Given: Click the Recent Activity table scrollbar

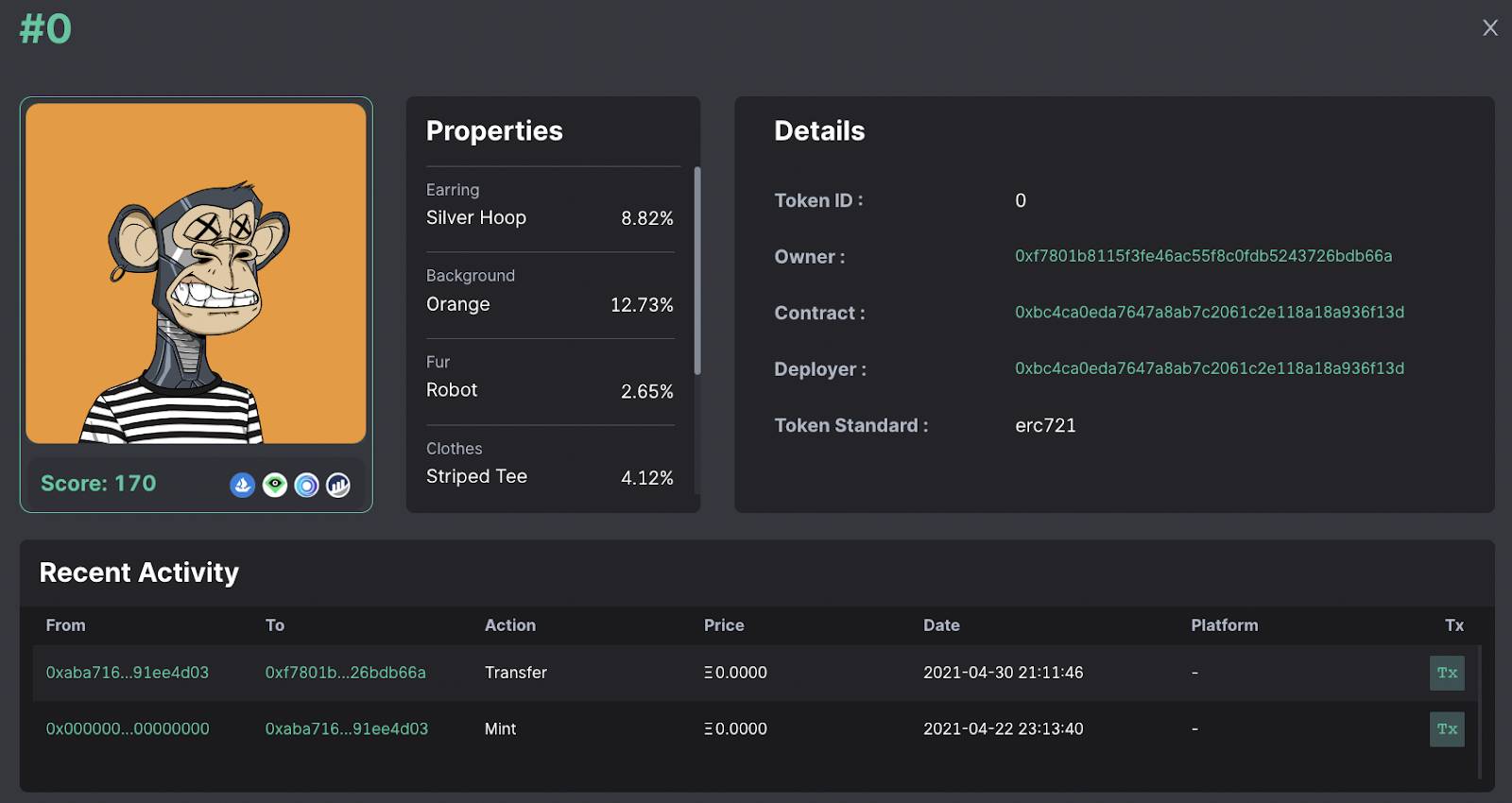Looking at the screenshot, I should (1480, 712).
